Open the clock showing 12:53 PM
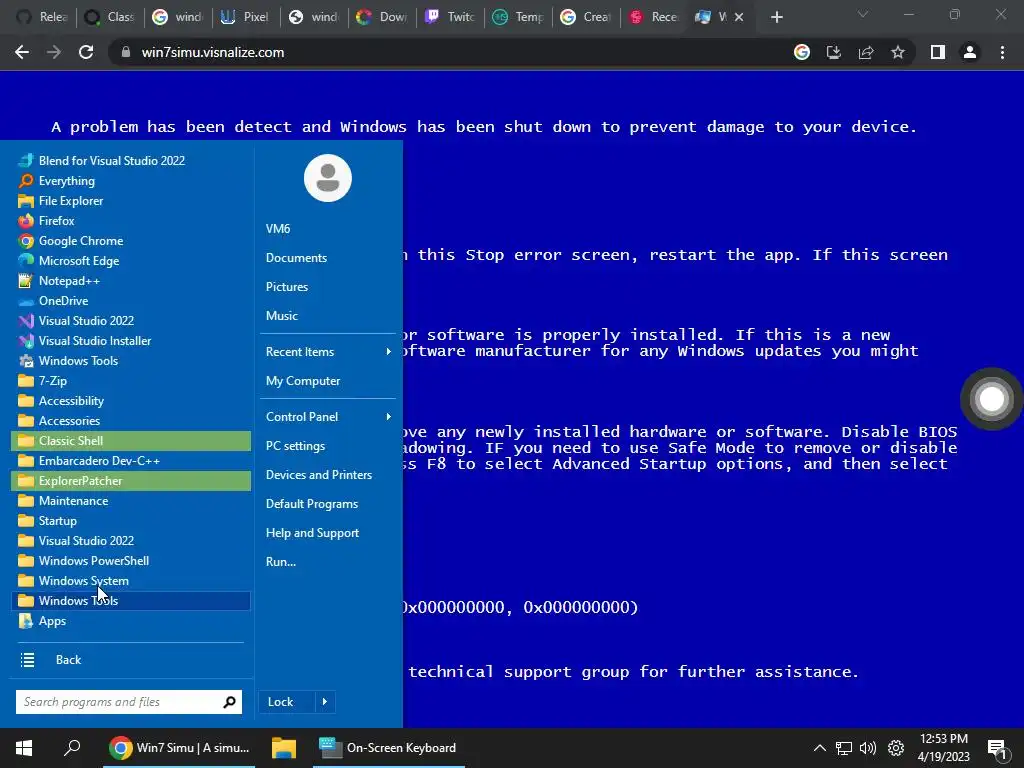1024x768 pixels. [944, 748]
